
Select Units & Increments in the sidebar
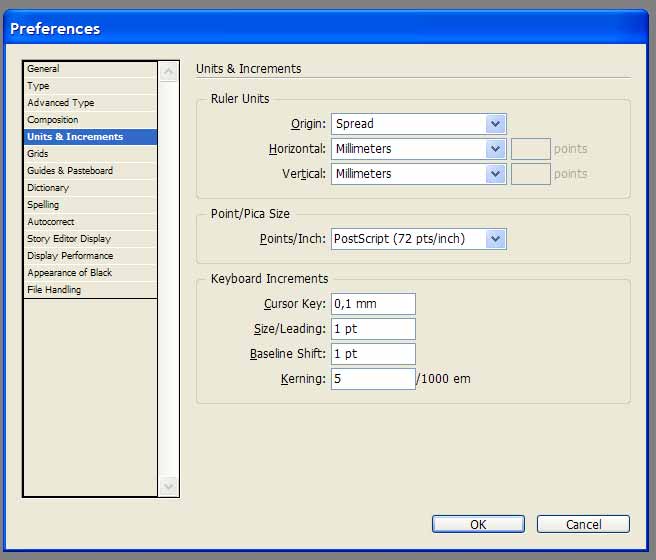[x=90, y=137]
